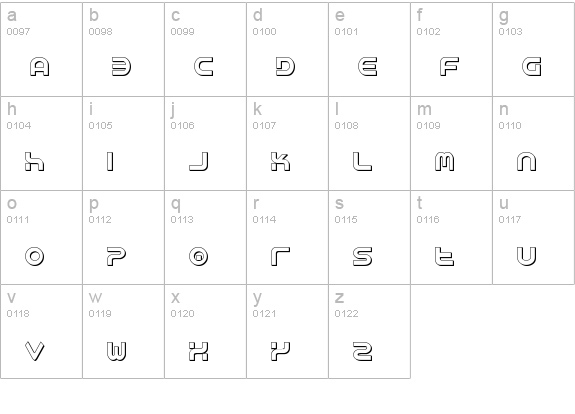Image resolution: width=575 pixels, height=414 pixels.
Task: Click the n glyph numbered 0110
Action: [x=527, y=161]
